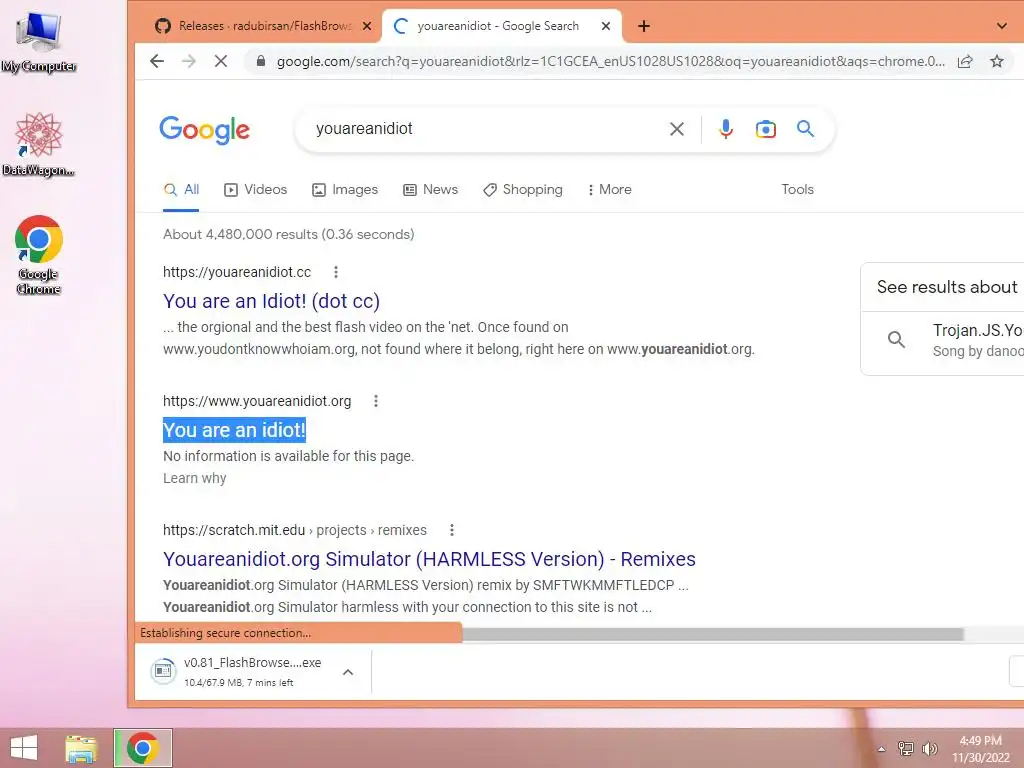Open File Explorer from taskbar
Screen dimensions: 1024x768
(x=81, y=748)
